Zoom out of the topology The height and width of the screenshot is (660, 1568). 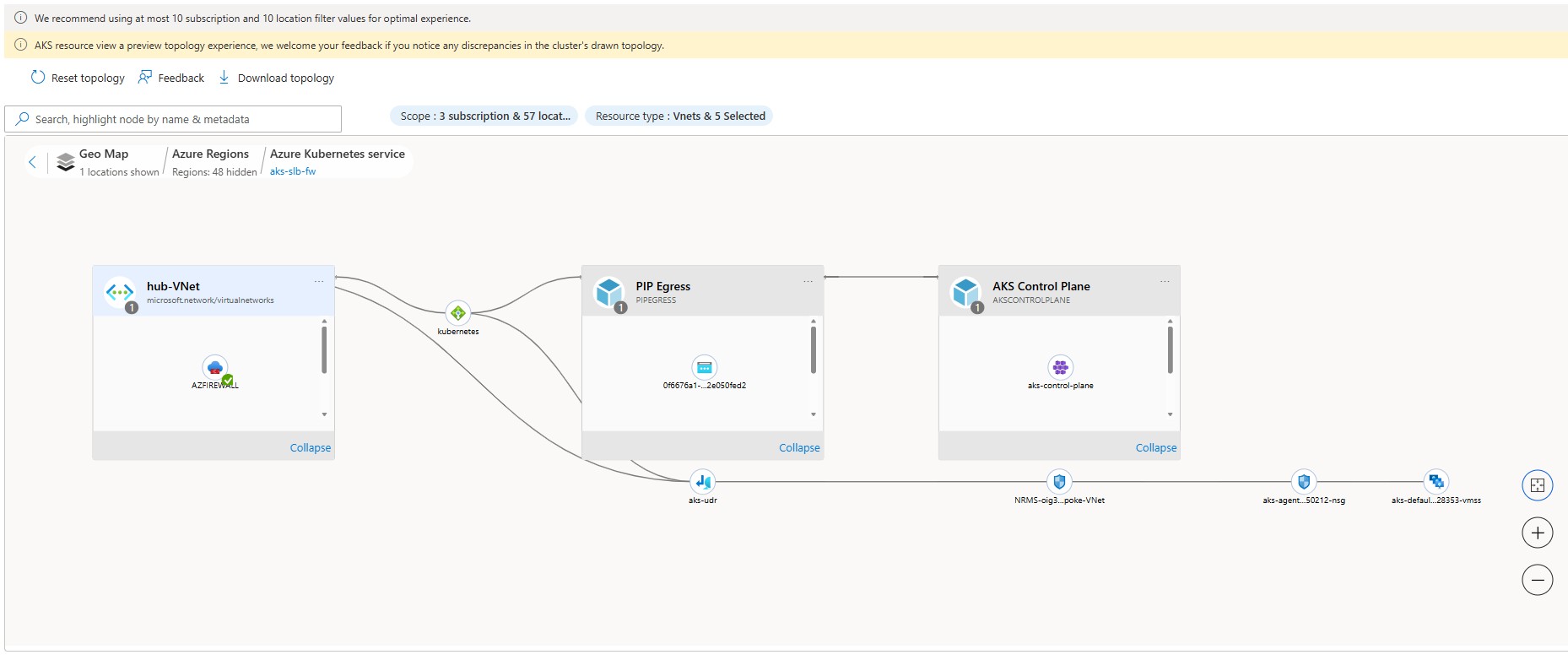click(x=1538, y=580)
